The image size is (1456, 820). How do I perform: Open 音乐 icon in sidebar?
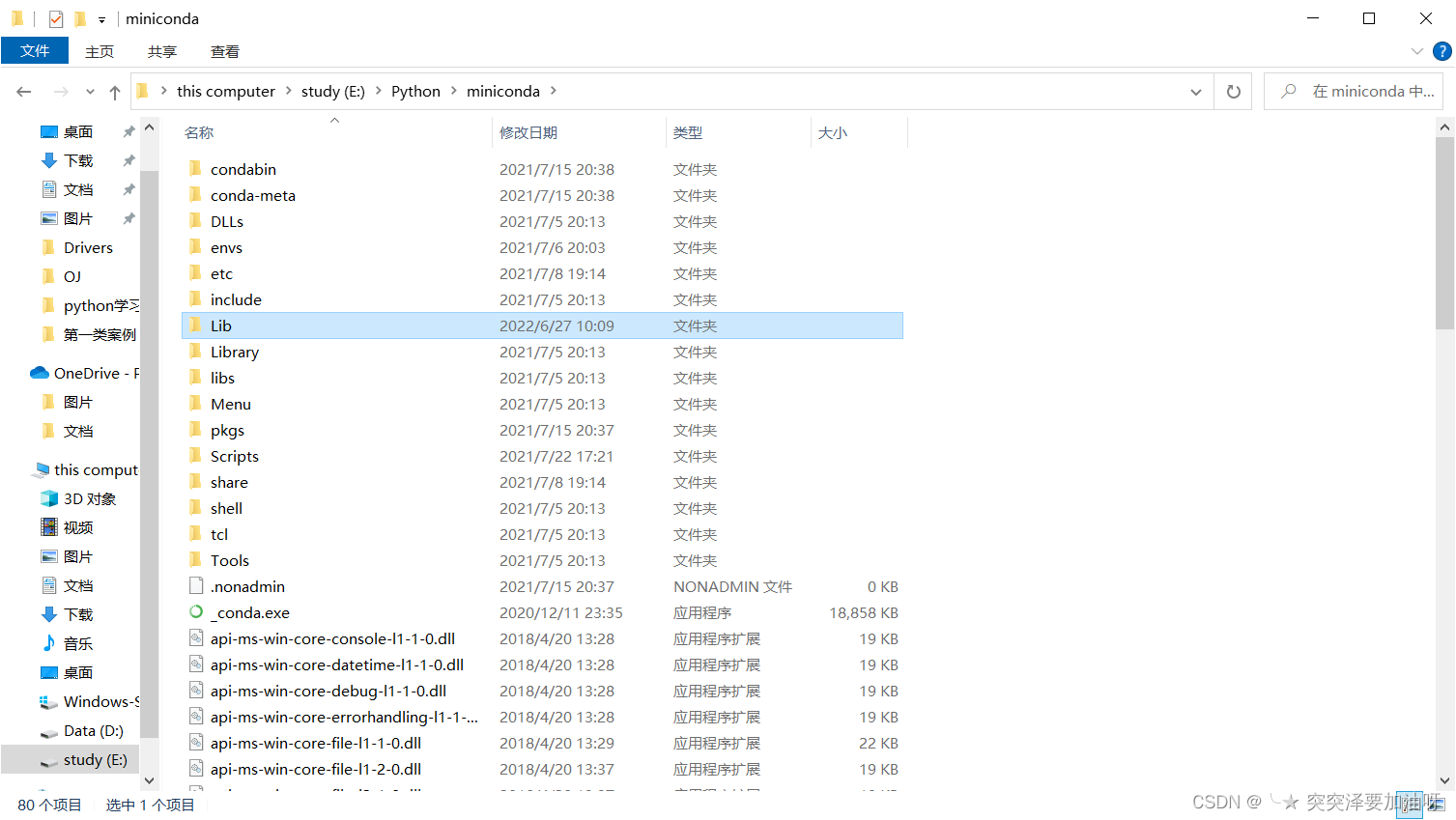point(49,643)
